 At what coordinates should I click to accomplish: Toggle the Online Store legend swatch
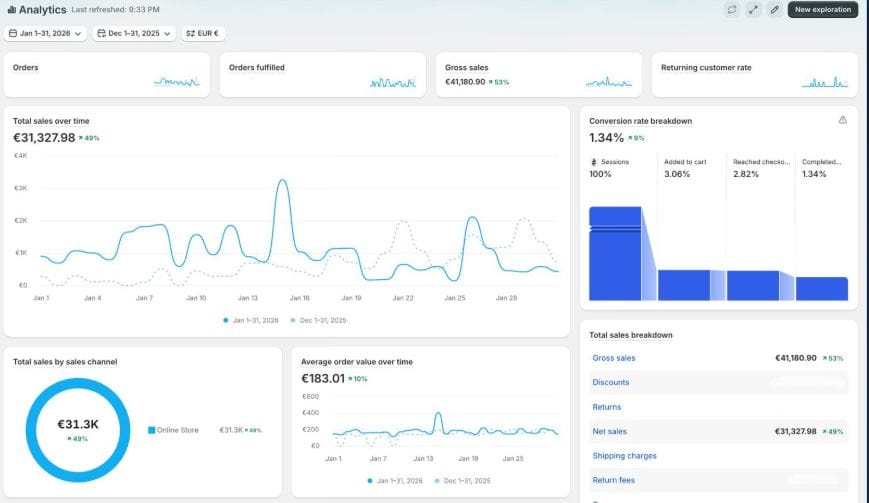pos(151,430)
